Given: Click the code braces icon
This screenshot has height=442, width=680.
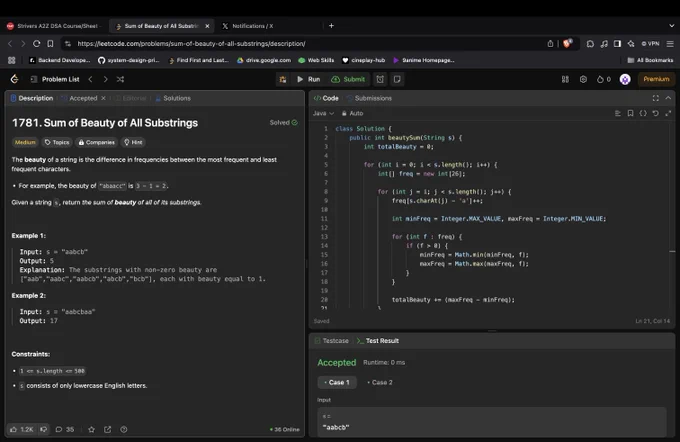Looking at the screenshot, I should coord(643,113).
